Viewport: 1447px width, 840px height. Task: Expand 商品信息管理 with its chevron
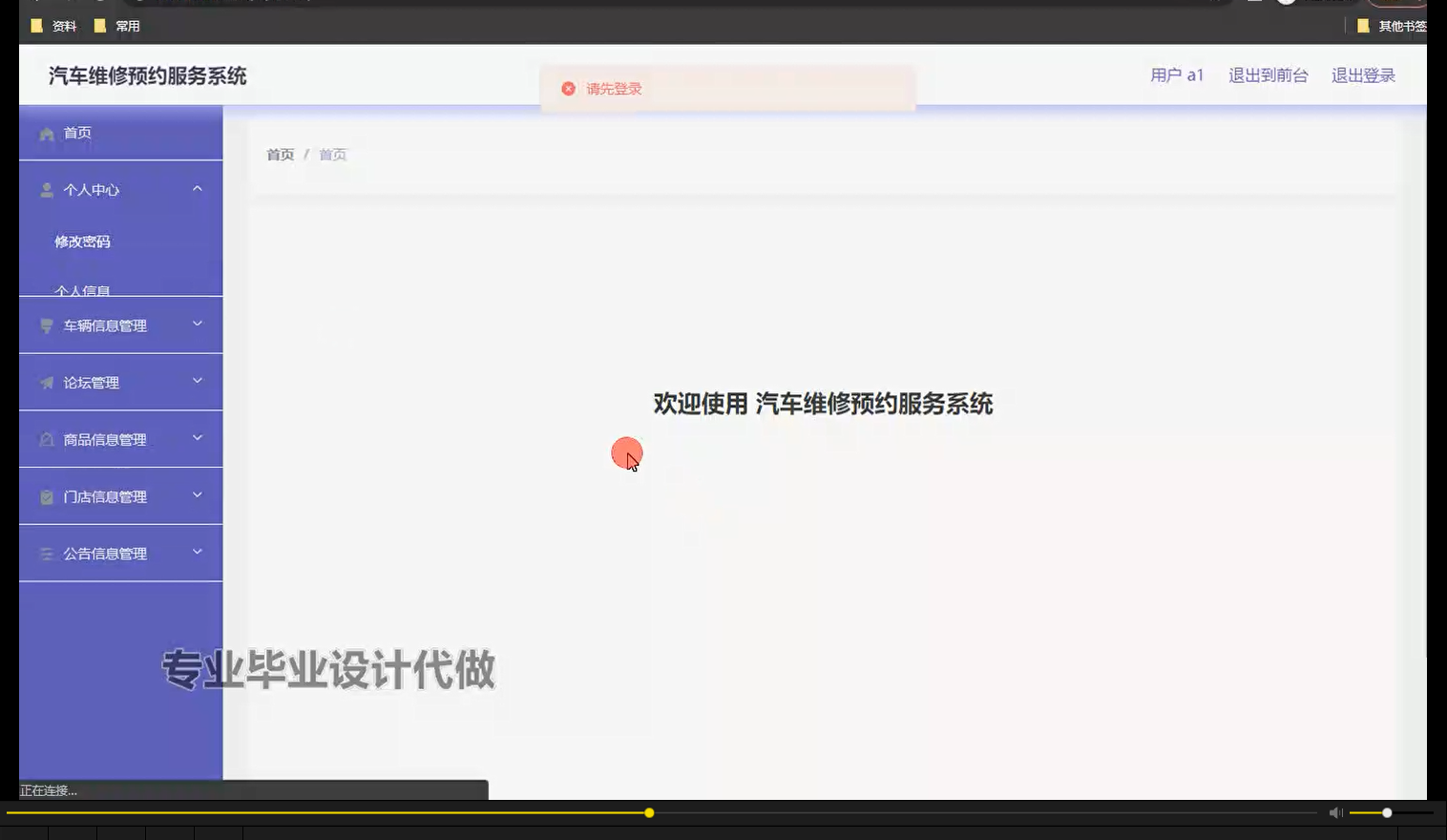click(x=198, y=438)
